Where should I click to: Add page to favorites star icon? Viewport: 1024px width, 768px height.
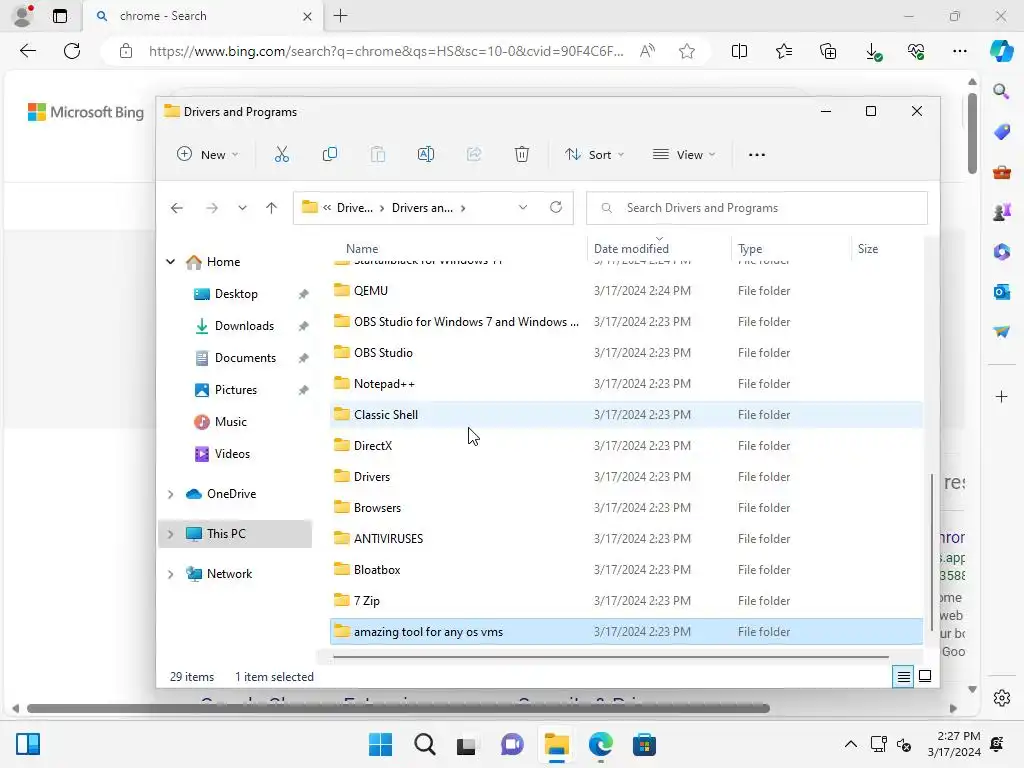click(686, 51)
